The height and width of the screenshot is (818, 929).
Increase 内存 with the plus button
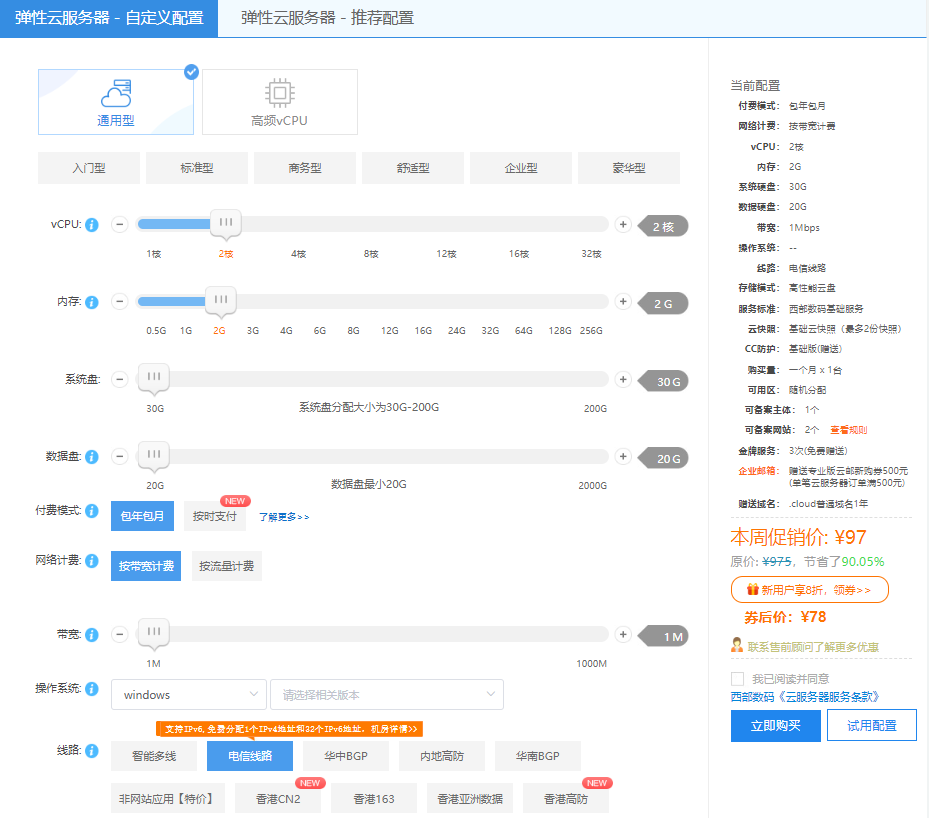pos(623,301)
